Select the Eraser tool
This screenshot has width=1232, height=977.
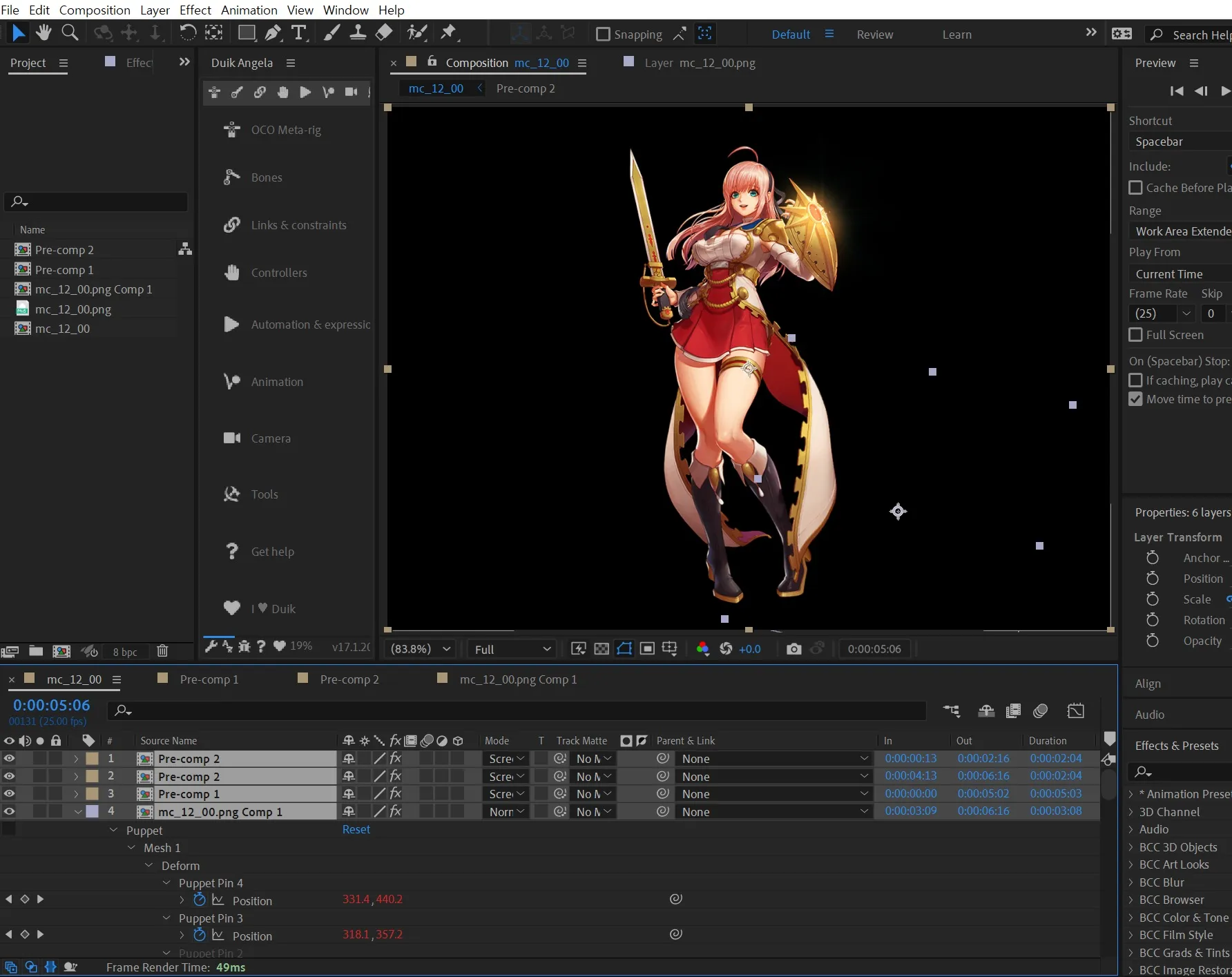(384, 32)
